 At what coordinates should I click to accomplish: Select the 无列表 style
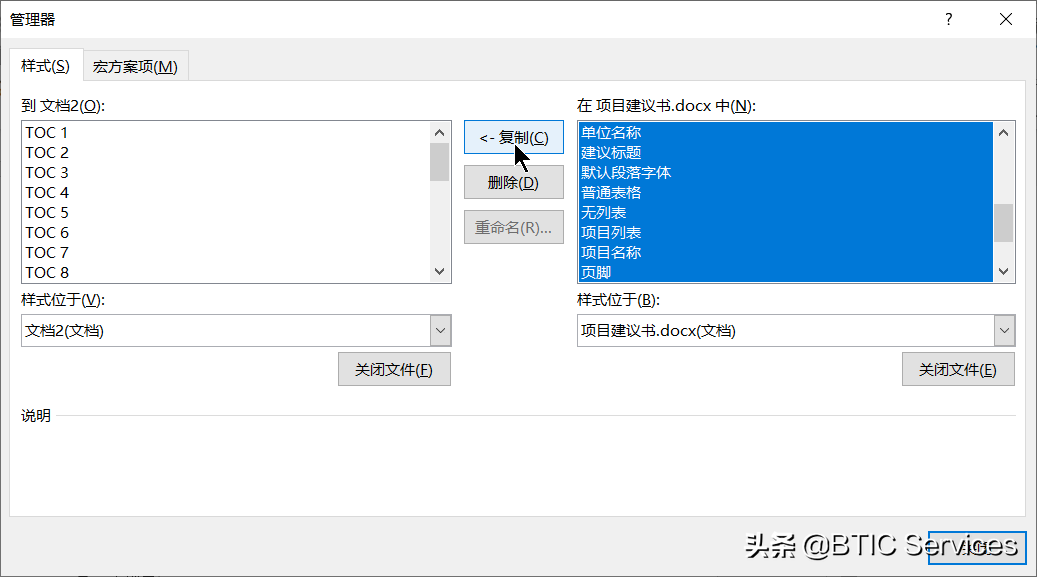[786, 212]
